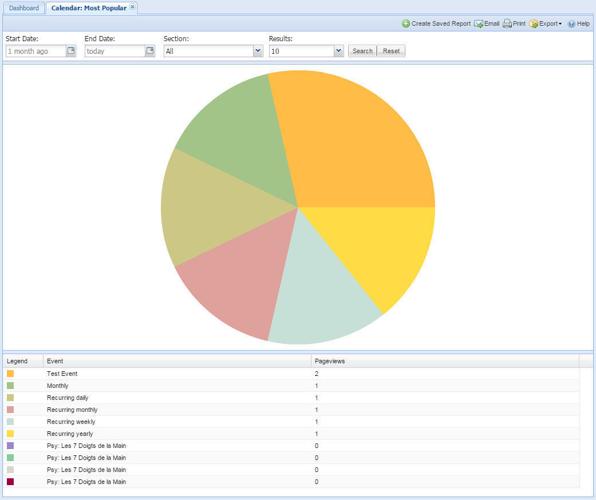596x500 pixels.
Task: Focus the Start Date input field
Action: pyautogui.click(x=36, y=51)
